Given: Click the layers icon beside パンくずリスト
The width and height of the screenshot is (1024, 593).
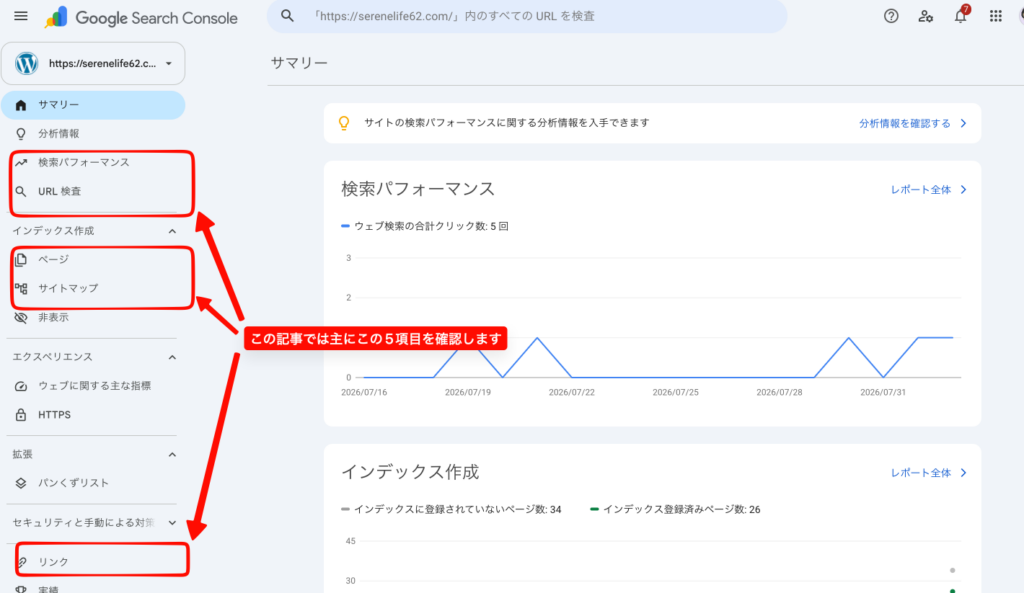Looking at the screenshot, I should point(21,483).
